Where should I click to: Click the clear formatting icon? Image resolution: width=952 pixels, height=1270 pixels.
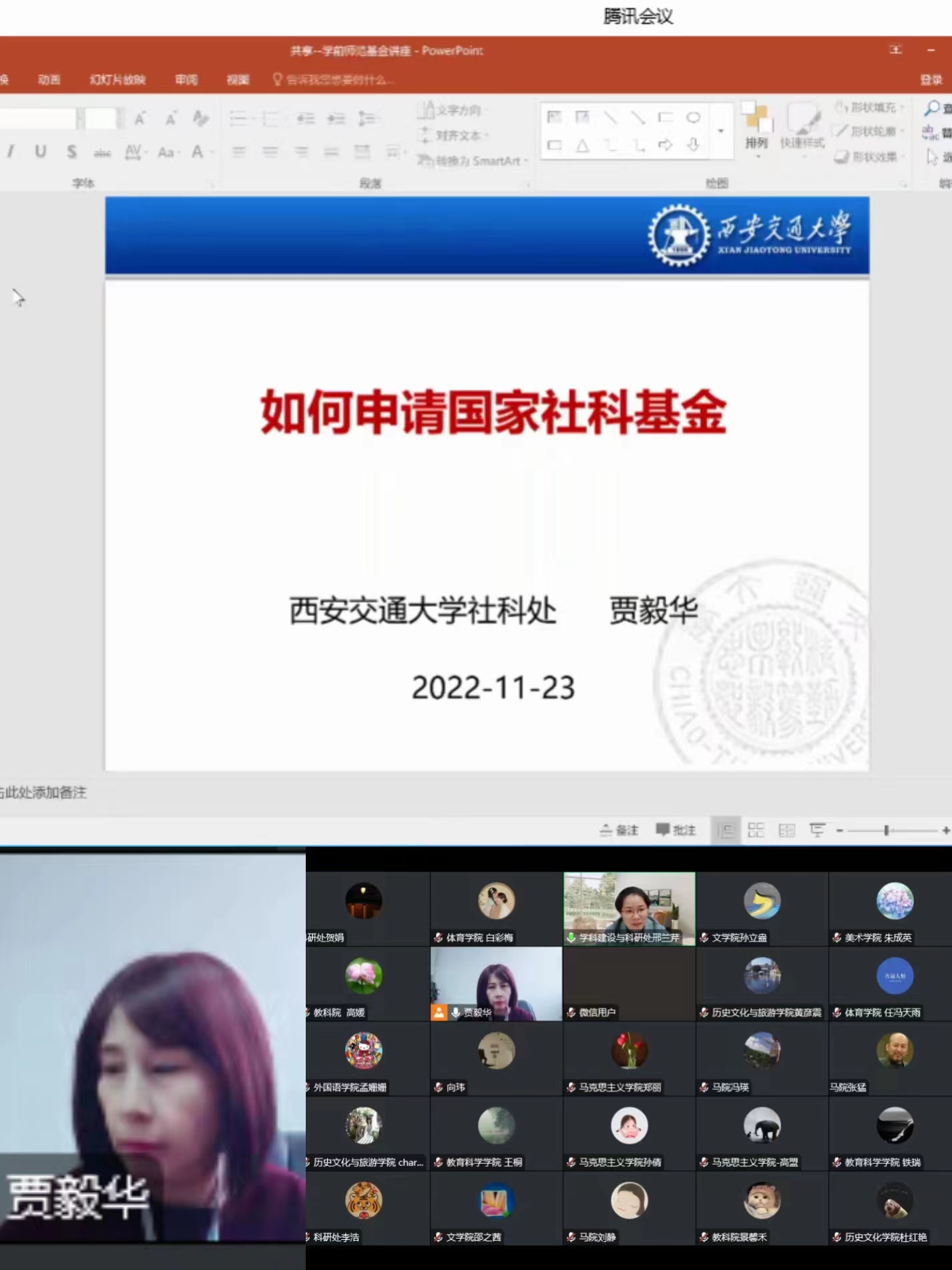coord(200,119)
